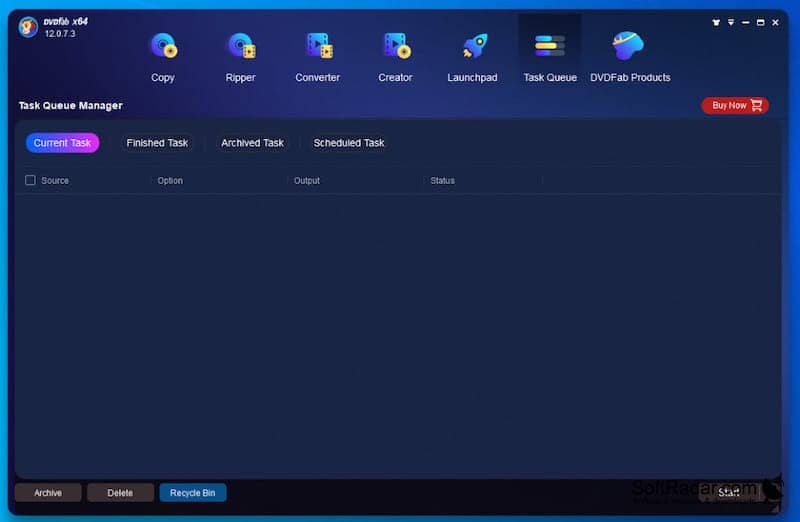Maximize the DVDFab window
The width and height of the screenshot is (800, 522).
click(761, 22)
